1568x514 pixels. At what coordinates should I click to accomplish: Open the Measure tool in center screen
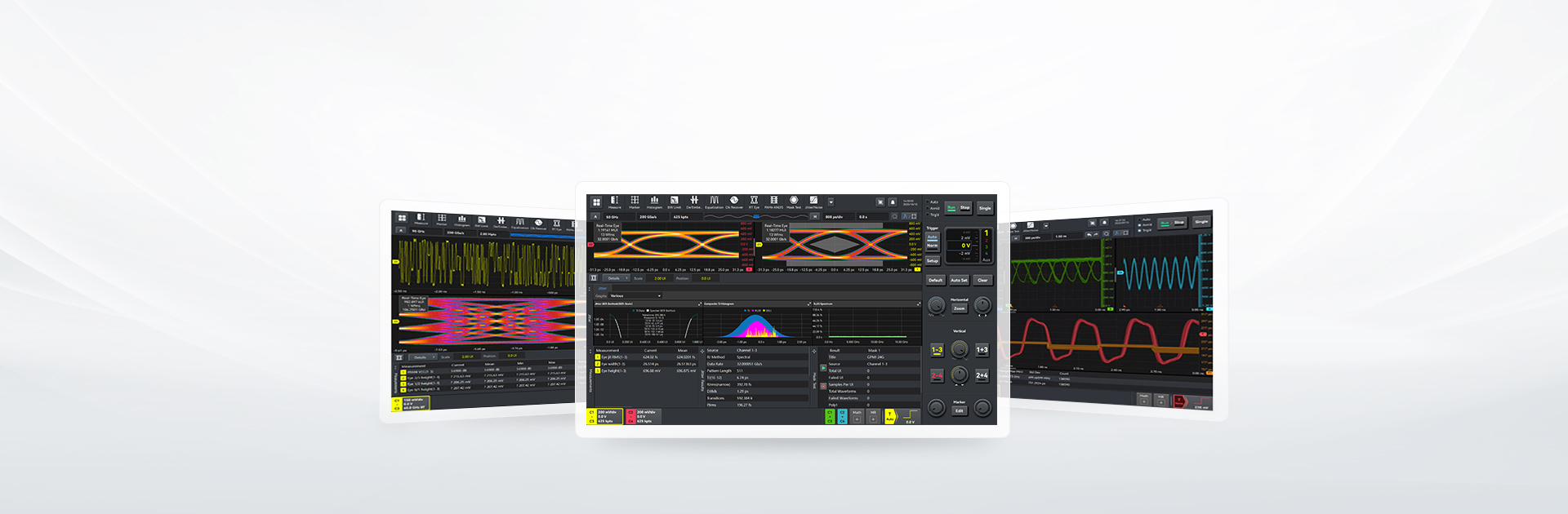615,202
